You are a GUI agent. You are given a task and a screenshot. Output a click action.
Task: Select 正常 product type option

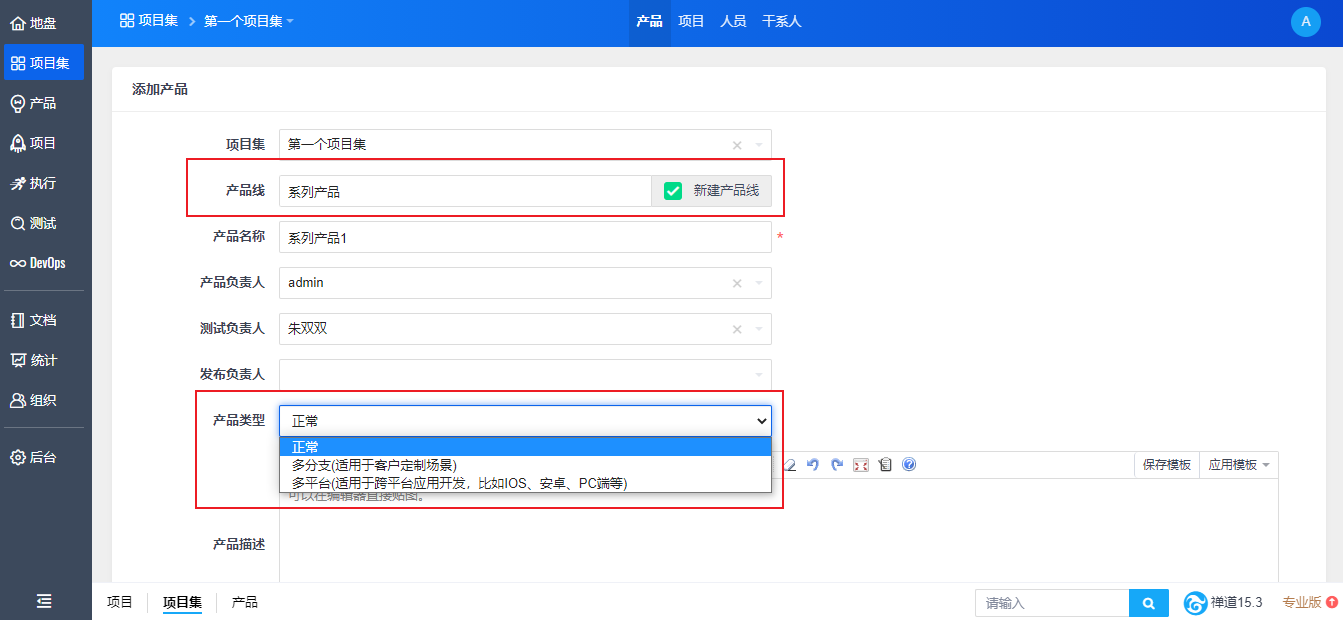(525, 446)
